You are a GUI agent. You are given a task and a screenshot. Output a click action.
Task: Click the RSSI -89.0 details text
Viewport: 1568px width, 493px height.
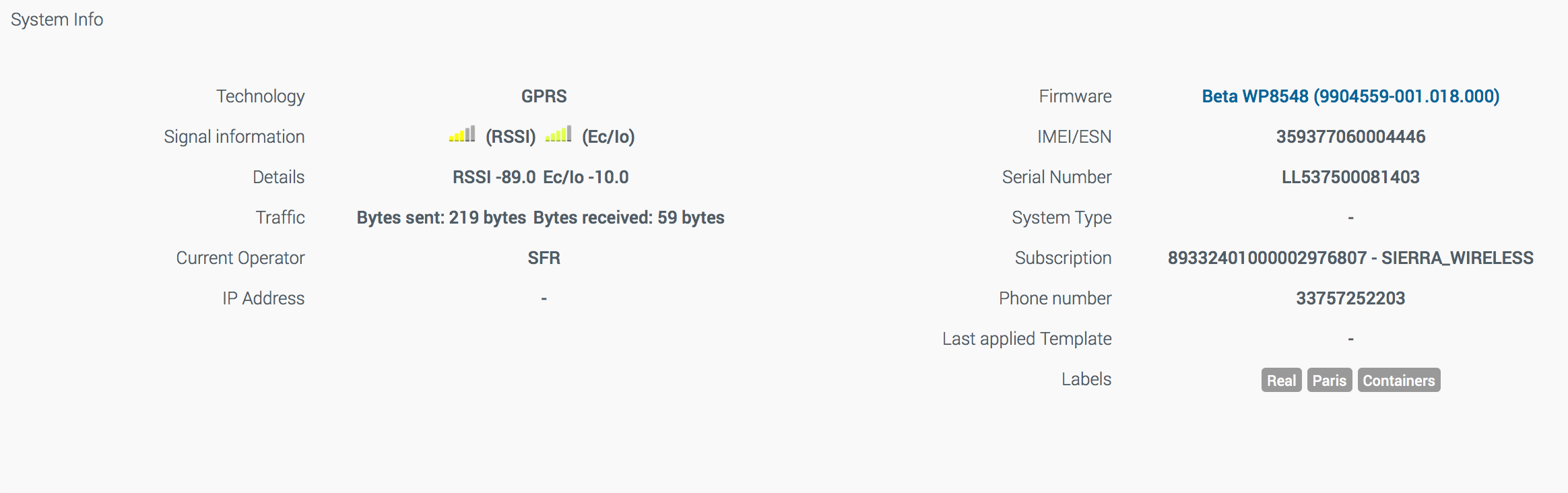click(x=494, y=177)
